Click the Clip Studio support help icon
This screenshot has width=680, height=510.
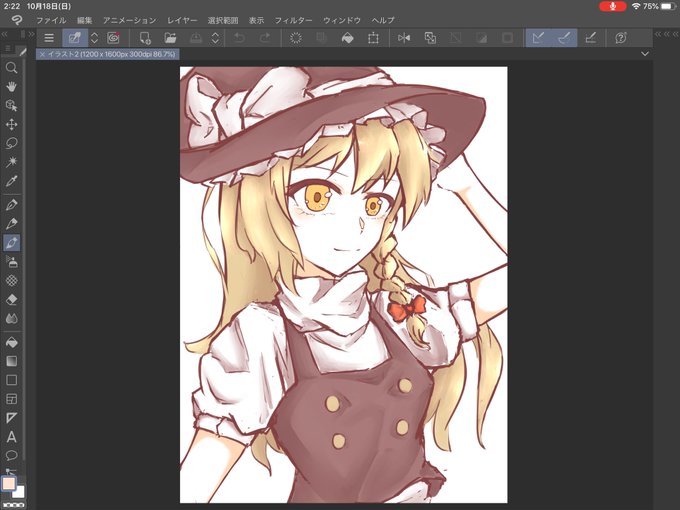(x=621, y=38)
